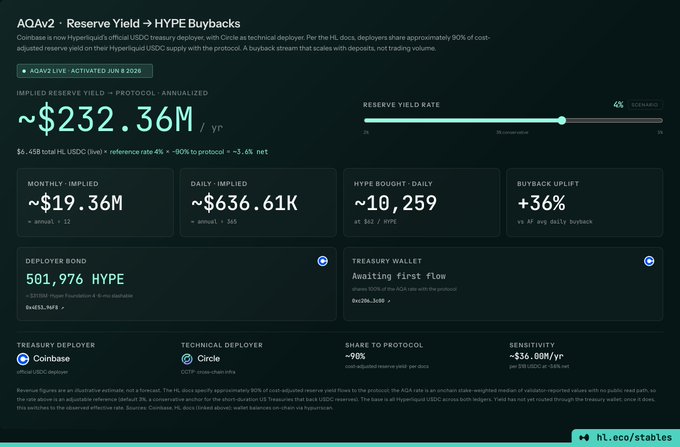Image resolution: width=680 pixels, height=447 pixels.
Task: Click the unfilled right end of yield slider track
Action: [614, 121]
